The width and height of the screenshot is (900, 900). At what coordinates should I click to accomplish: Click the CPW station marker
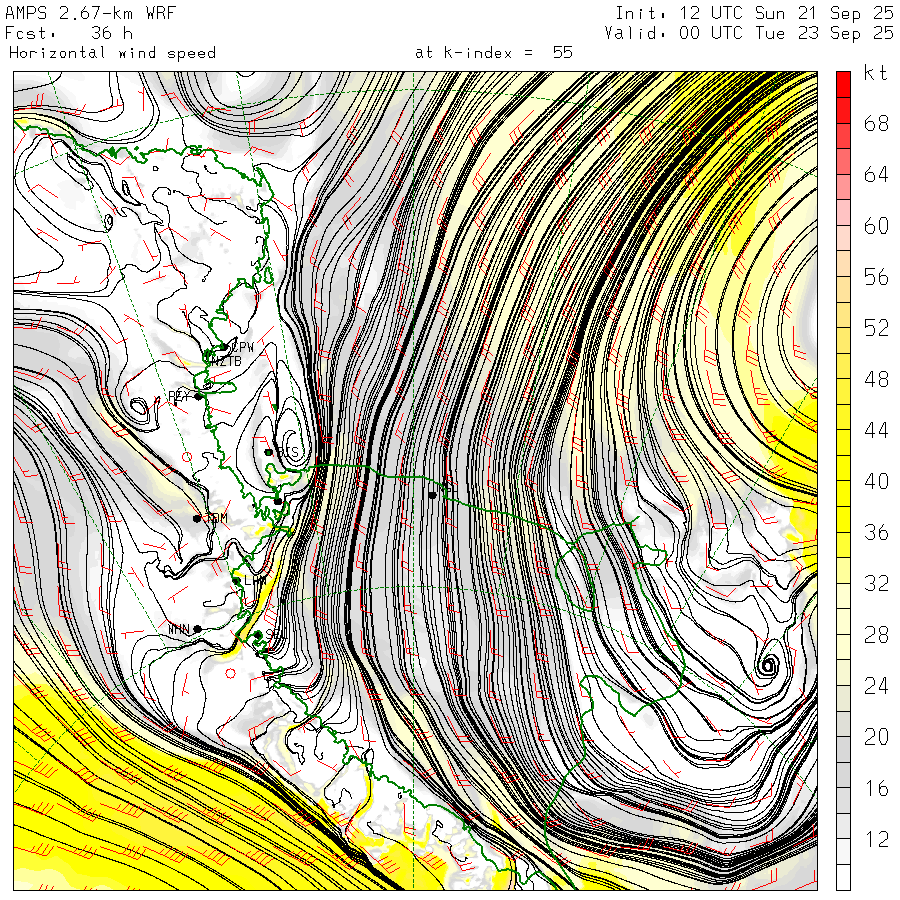click(x=223, y=347)
